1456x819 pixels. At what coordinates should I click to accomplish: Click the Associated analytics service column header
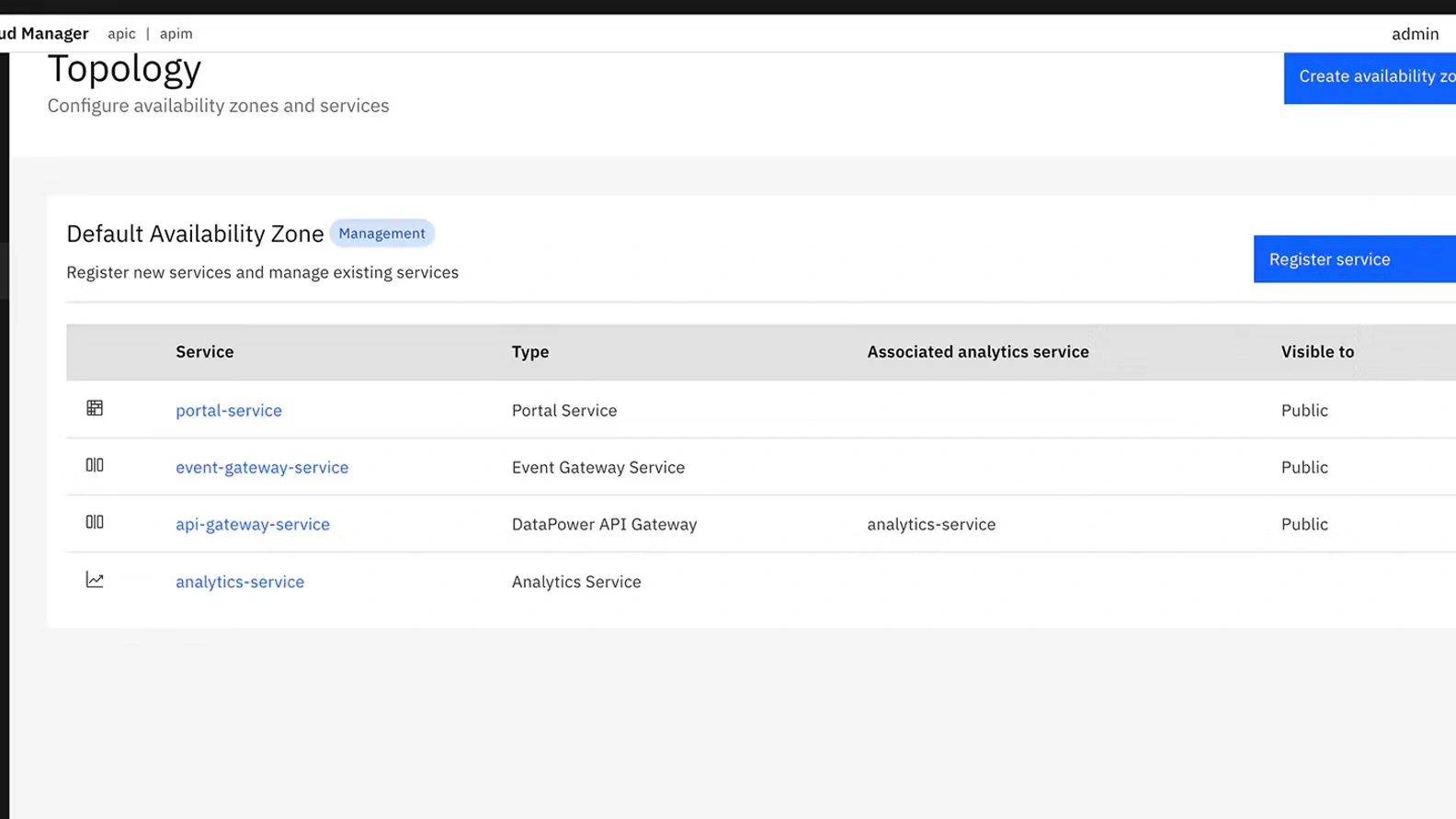coord(978,352)
